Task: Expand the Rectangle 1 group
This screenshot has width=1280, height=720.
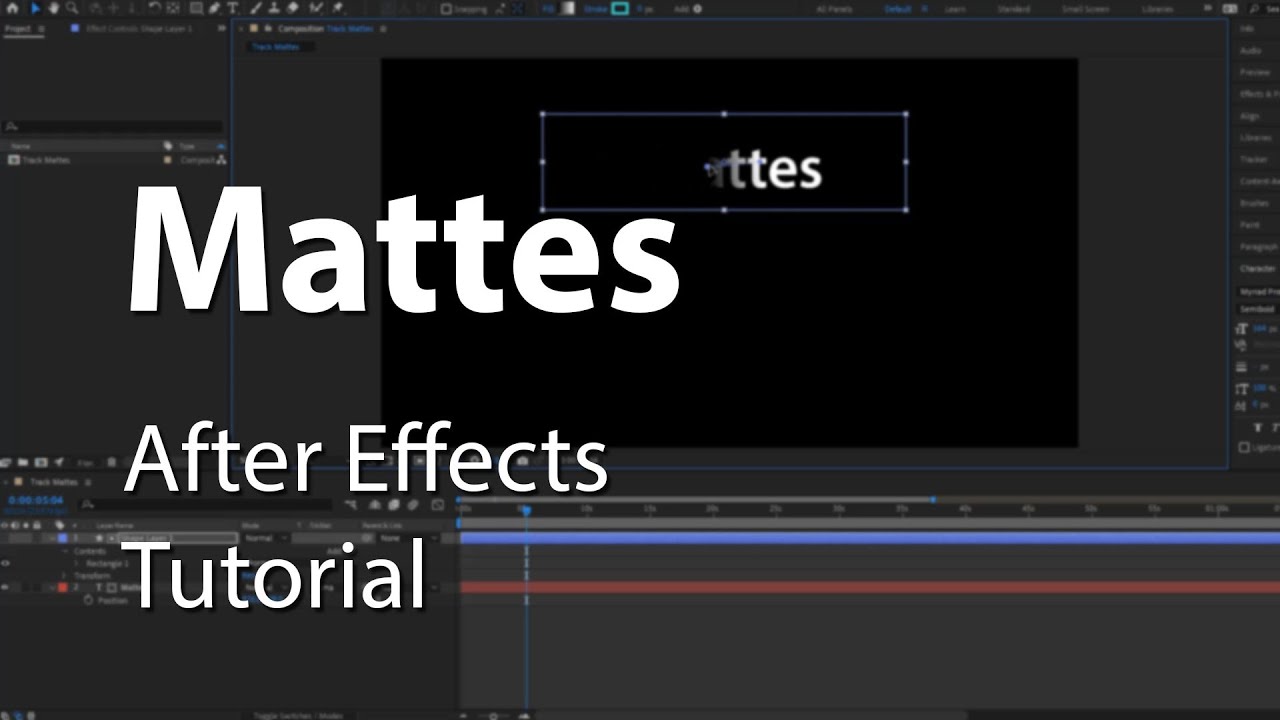Action: [76, 563]
